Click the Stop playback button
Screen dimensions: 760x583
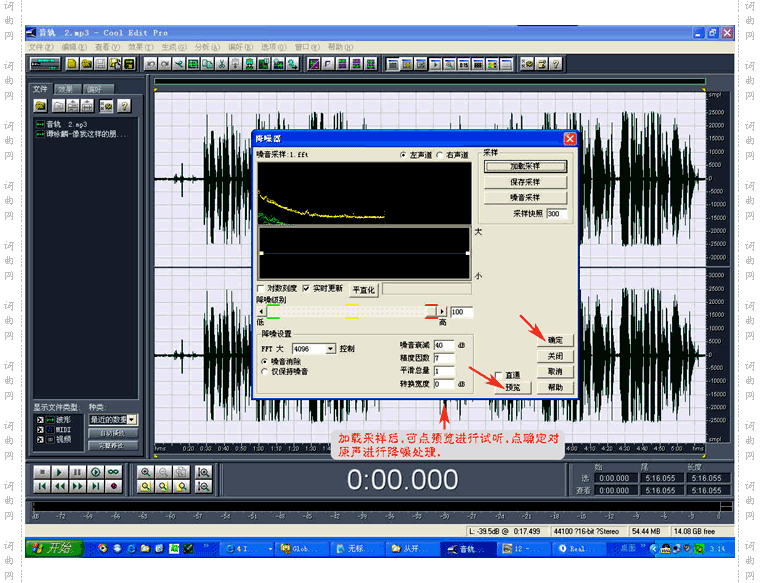click(x=42, y=472)
